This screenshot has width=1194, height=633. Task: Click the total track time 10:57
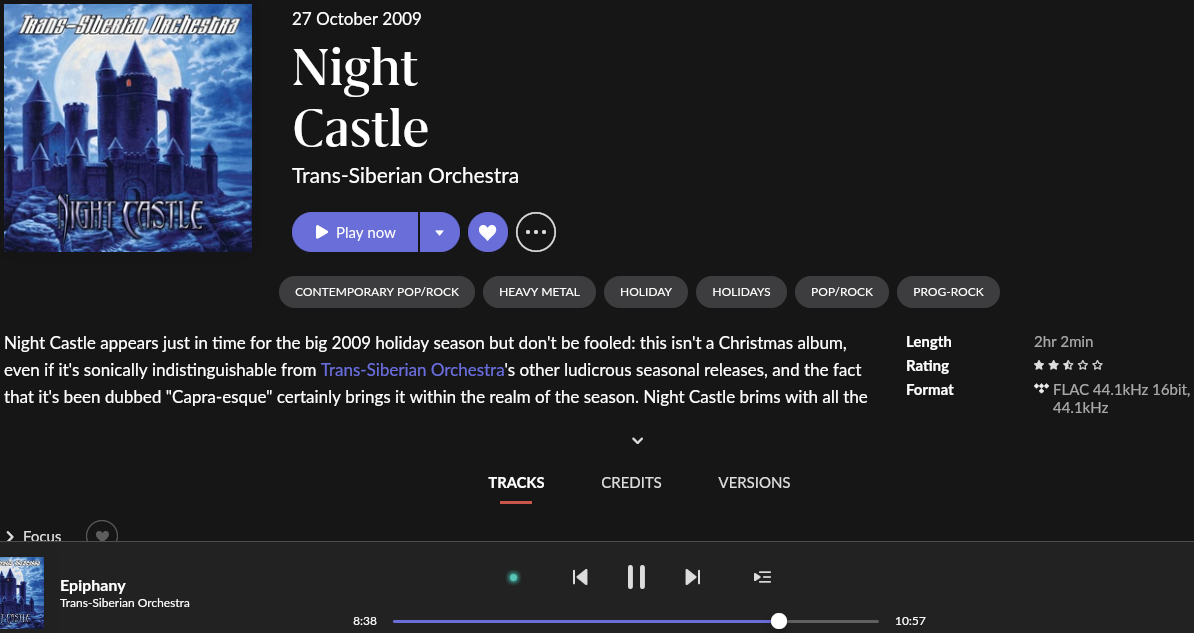(x=910, y=621)
